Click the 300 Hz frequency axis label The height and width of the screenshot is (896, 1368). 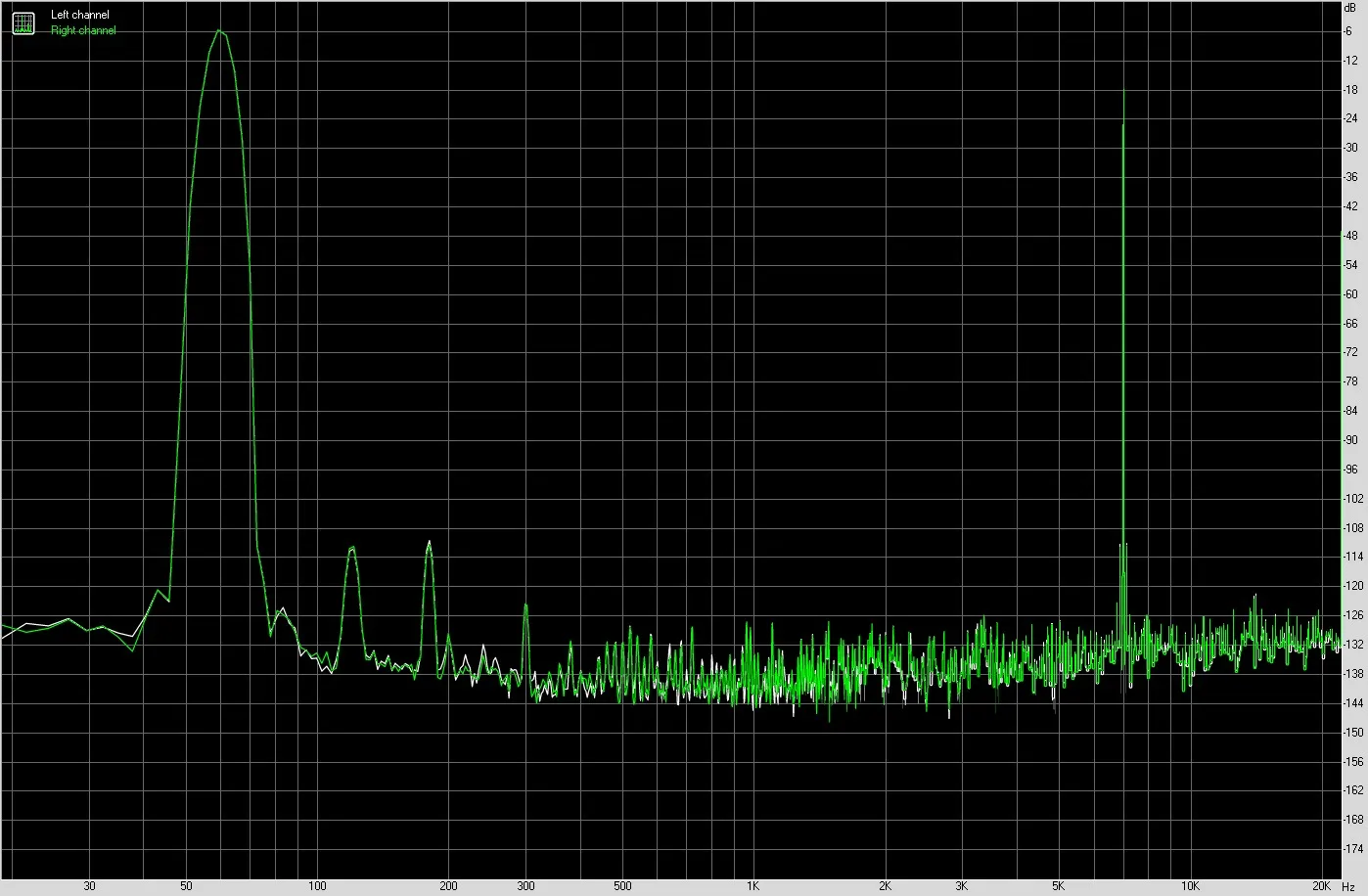click(525, 886)
